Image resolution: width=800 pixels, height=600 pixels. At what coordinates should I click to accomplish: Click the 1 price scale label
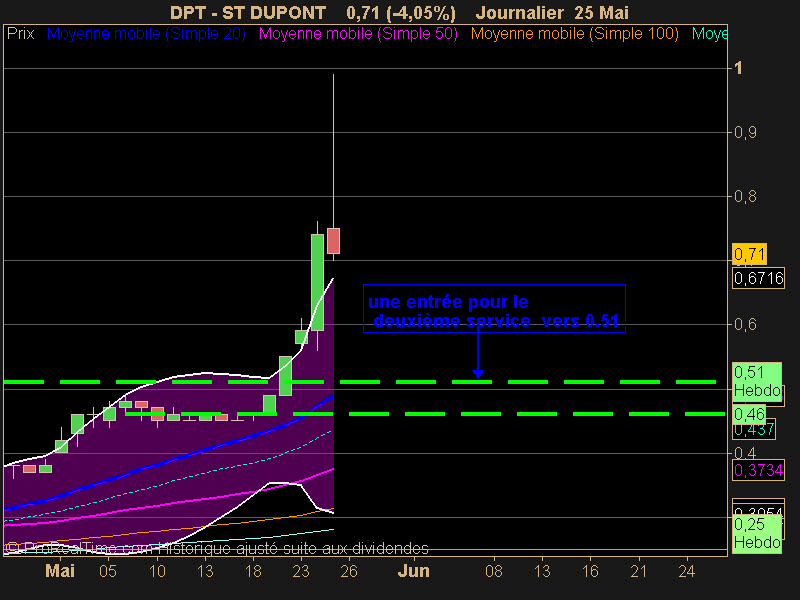point(738,68)
